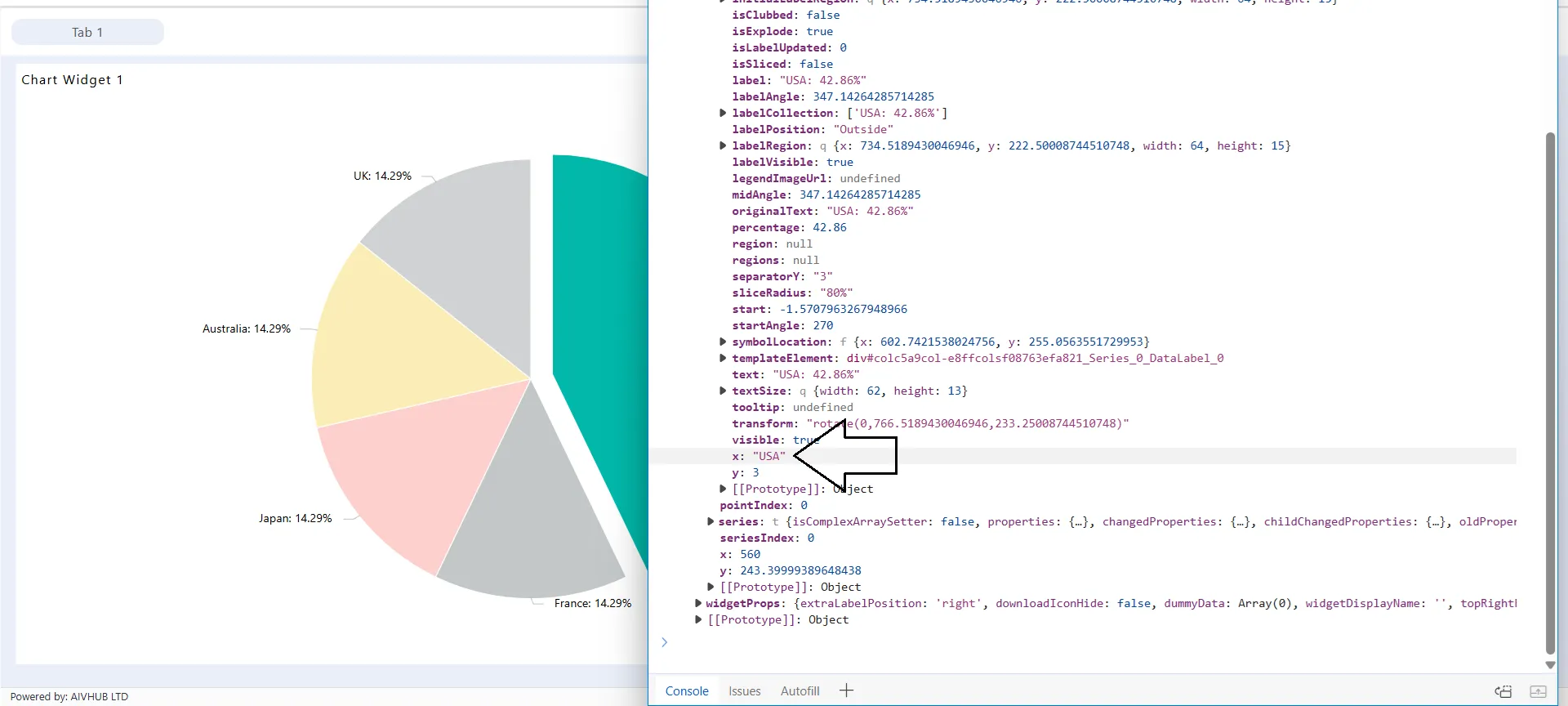The image size is (1568, 706).
Task: Click the Japan: 14.29% data label
Action: 296,518
